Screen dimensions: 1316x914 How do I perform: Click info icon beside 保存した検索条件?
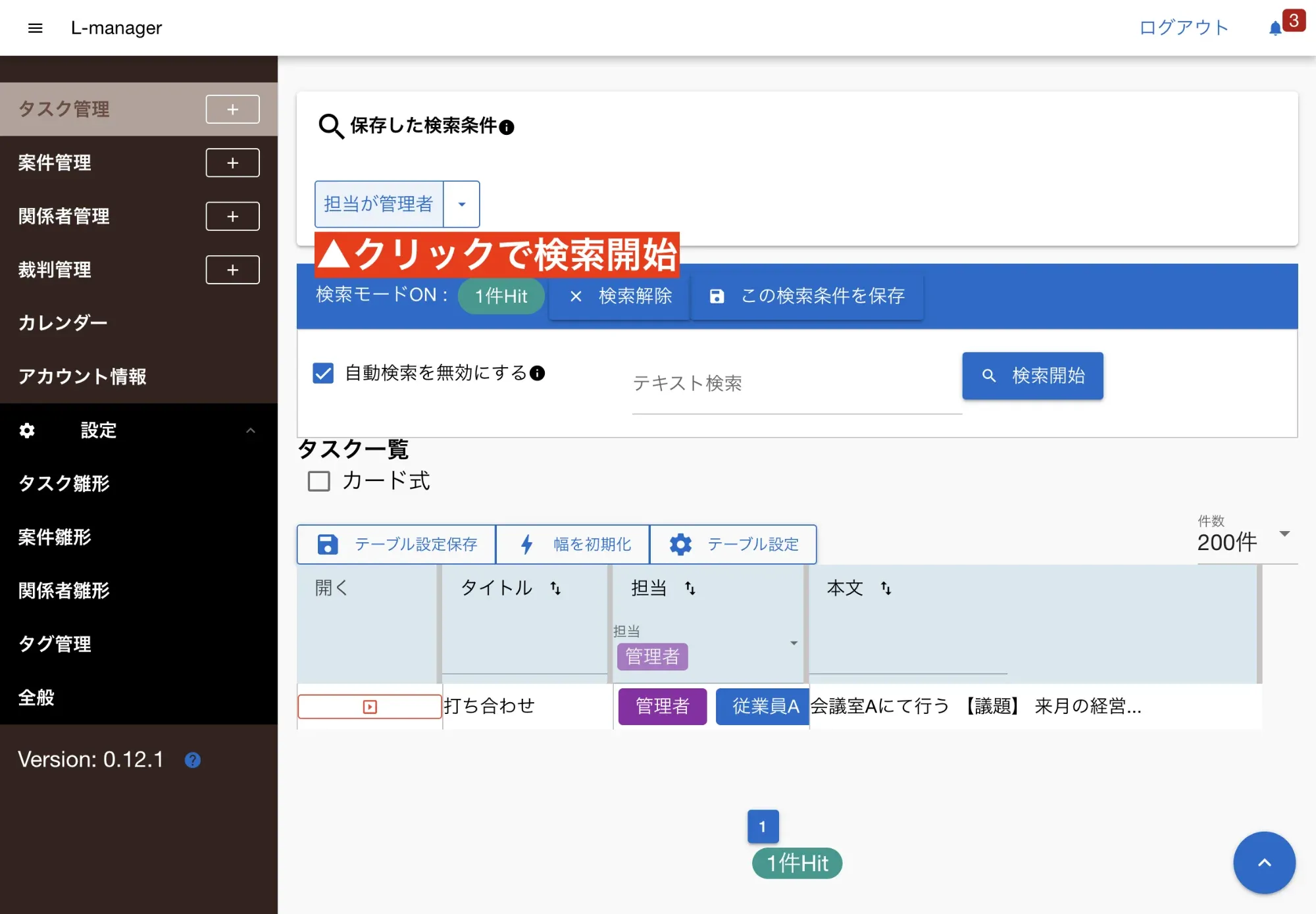(x=507, y=127)
